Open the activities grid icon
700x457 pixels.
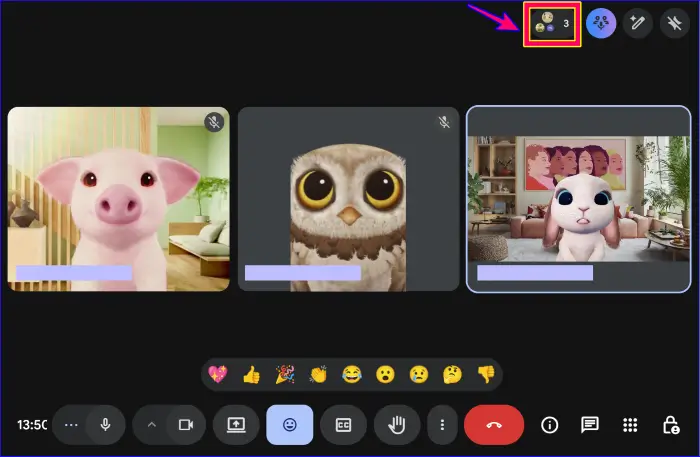tap(630, 425)
